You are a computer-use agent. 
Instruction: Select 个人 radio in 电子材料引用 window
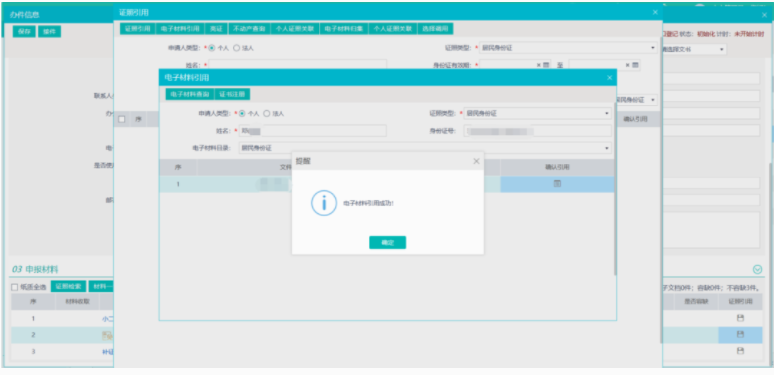[242, 113]
